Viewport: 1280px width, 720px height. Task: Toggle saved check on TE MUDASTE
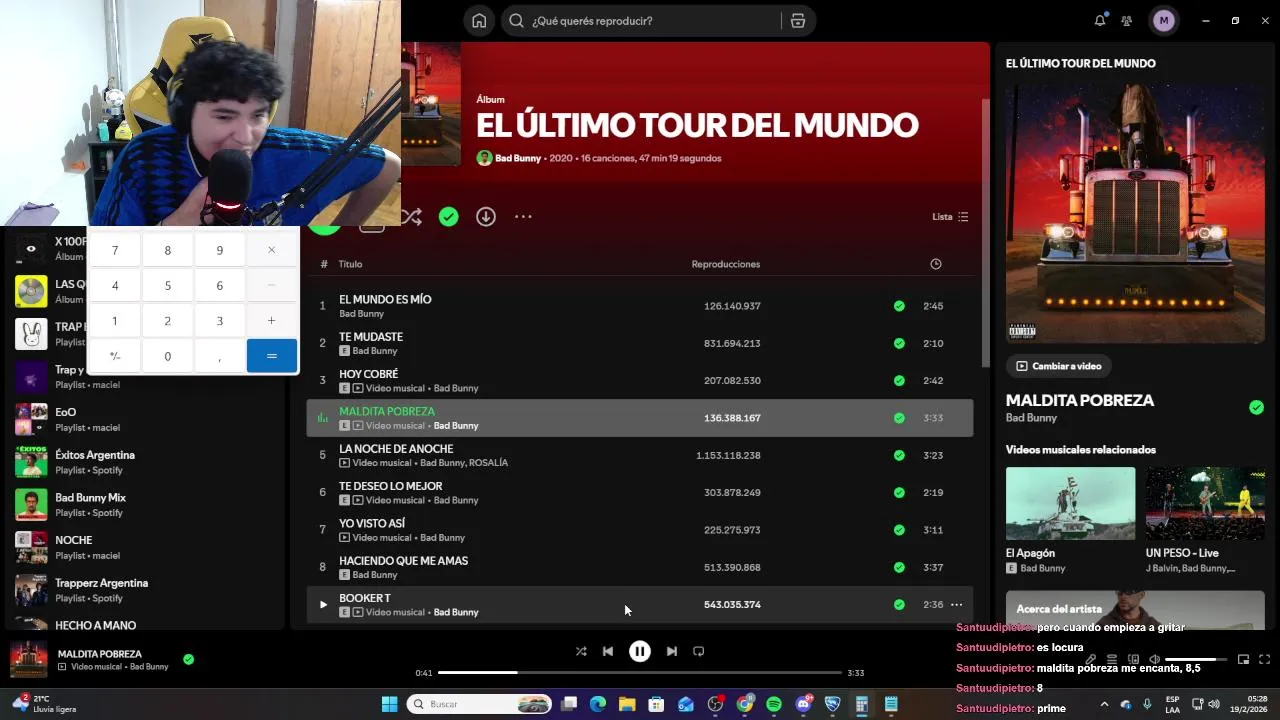pyautogui.click(x=899, y=343)
